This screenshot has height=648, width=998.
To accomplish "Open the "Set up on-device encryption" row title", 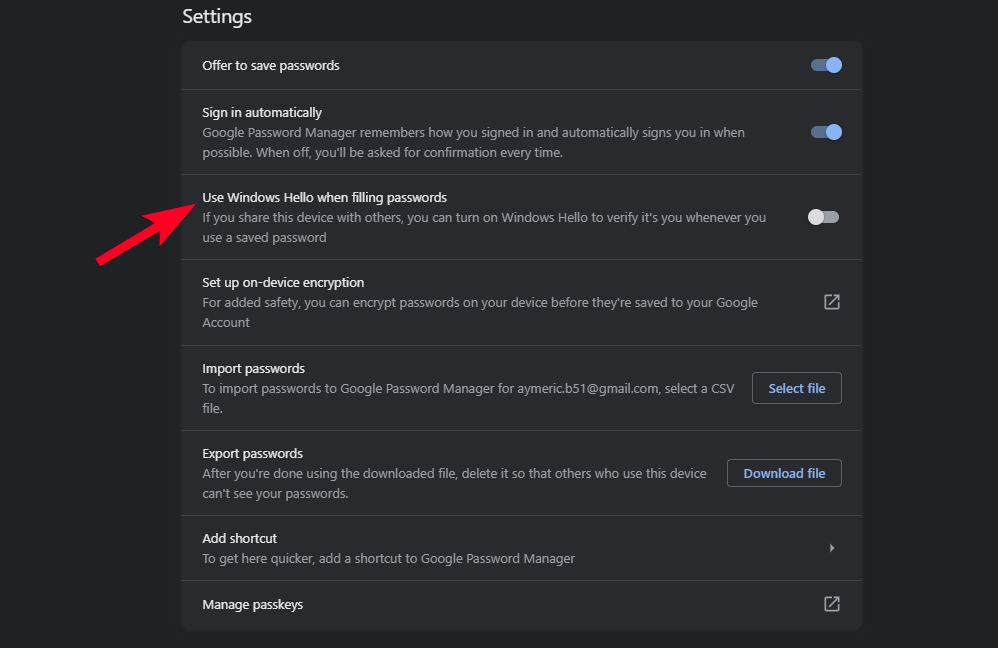I will [283, 283].
